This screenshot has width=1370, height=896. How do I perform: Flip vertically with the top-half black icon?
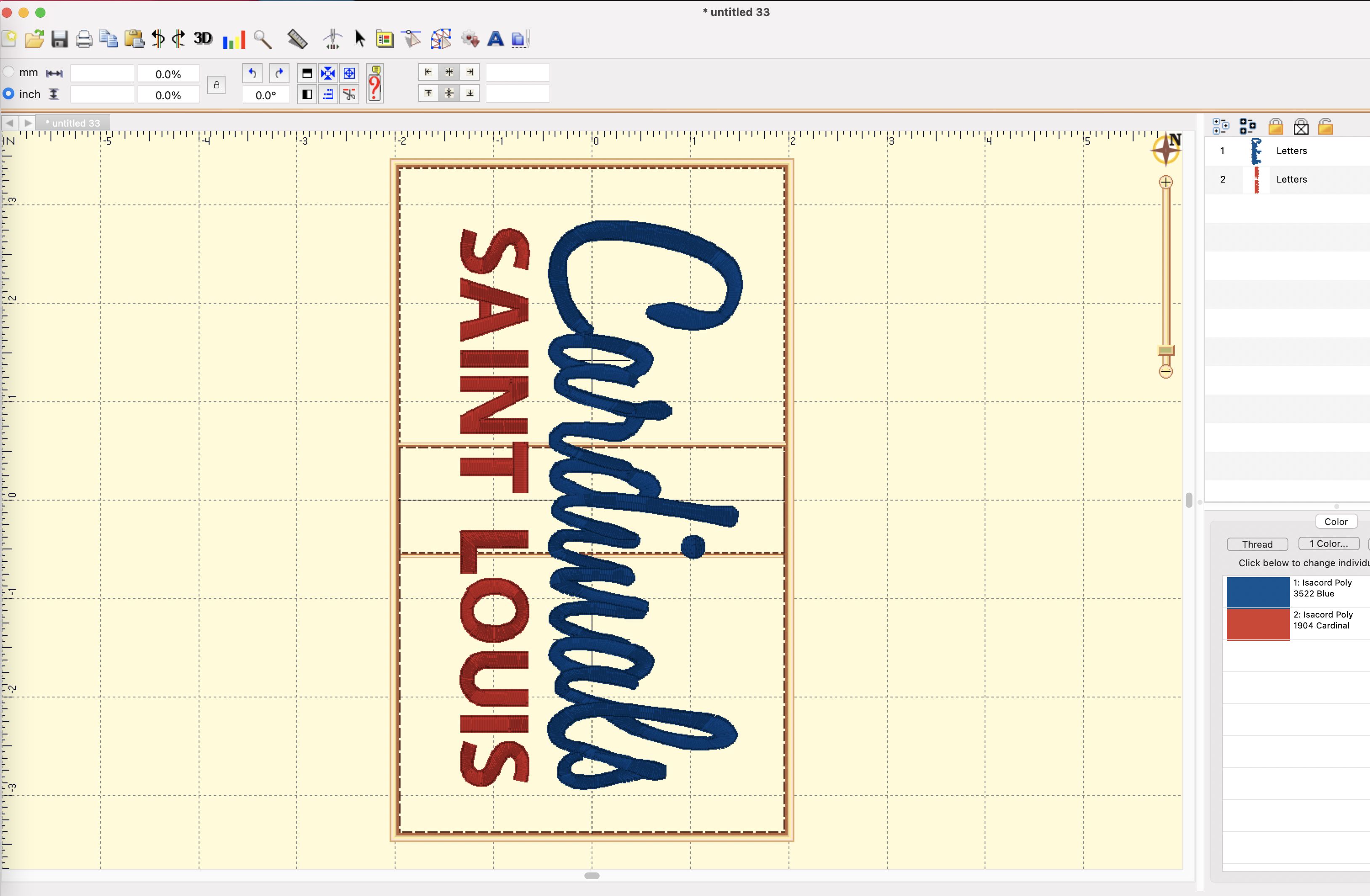[x=307, y=73]
